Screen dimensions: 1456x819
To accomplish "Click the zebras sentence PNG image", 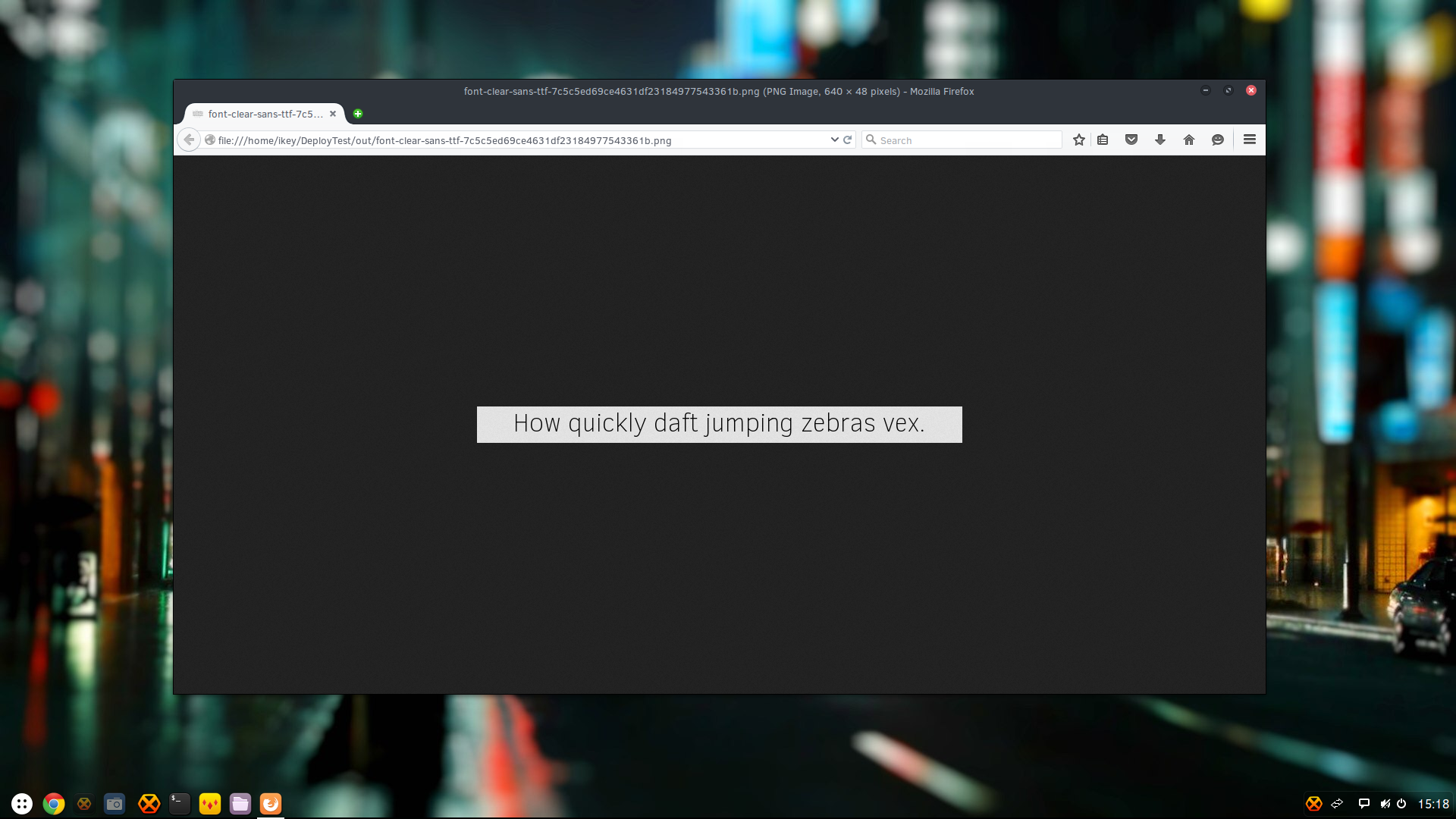I will click(720, 425).
